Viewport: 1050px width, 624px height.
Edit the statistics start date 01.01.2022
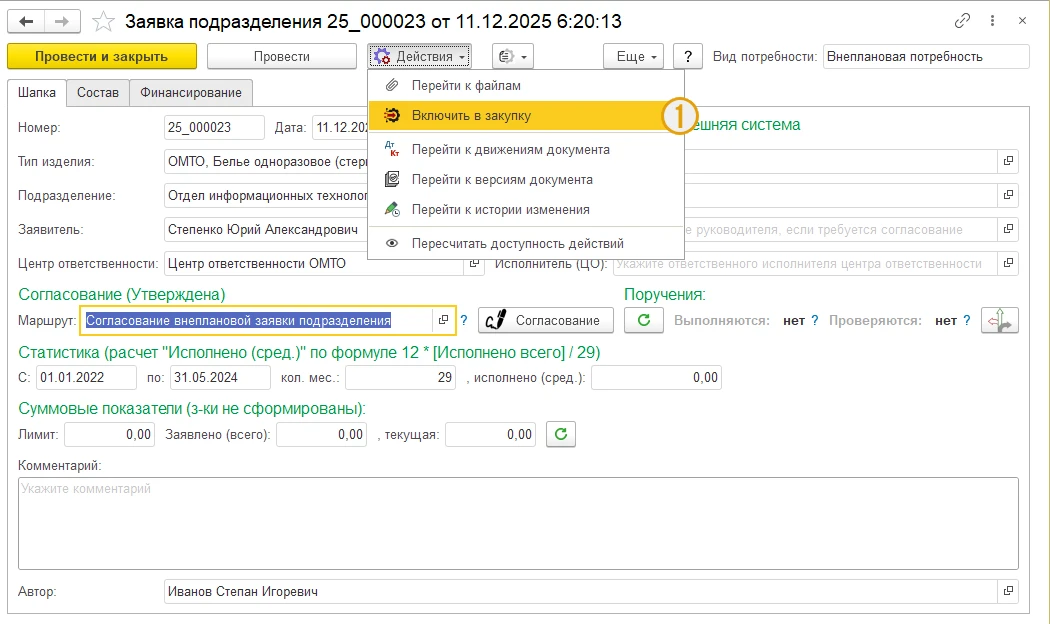tap(86, 378)
